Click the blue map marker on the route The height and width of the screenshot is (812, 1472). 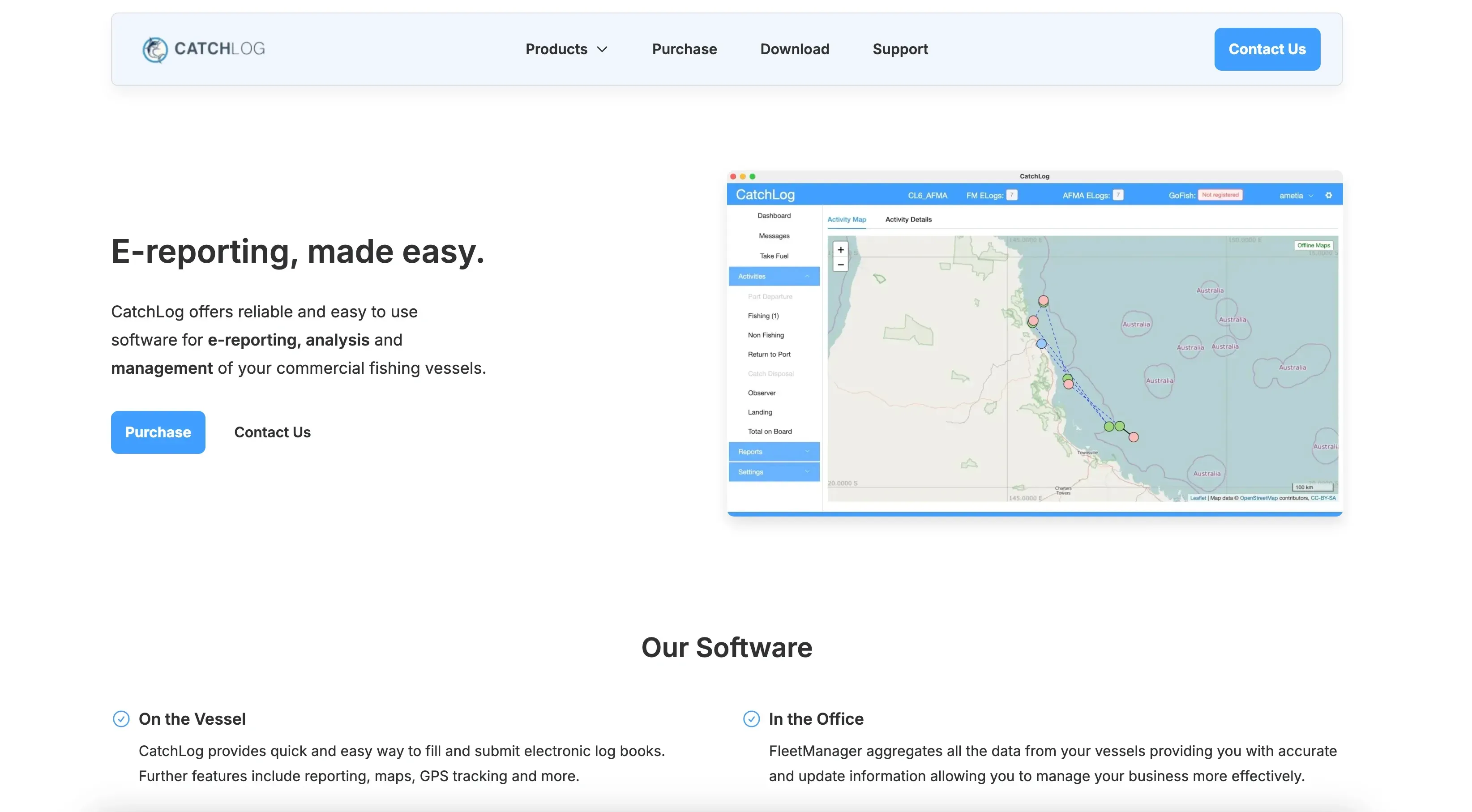1042,344
